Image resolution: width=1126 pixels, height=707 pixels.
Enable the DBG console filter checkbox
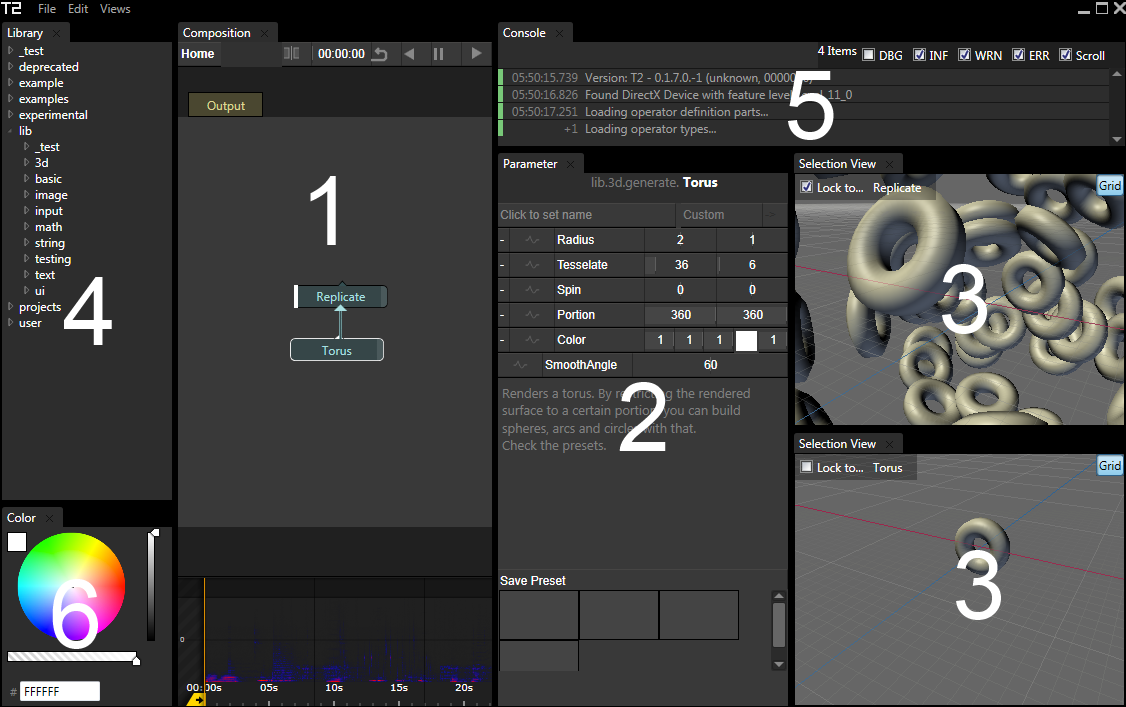pos(868,55)
